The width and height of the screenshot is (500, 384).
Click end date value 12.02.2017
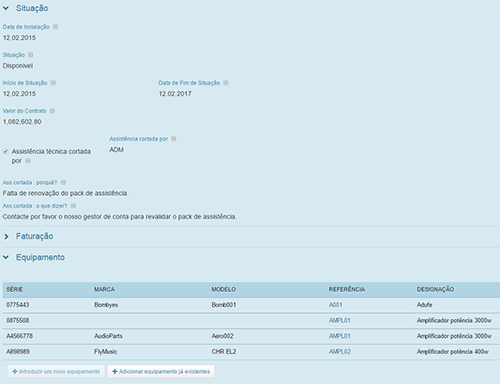pyautogui.click(x=175, y=94)
